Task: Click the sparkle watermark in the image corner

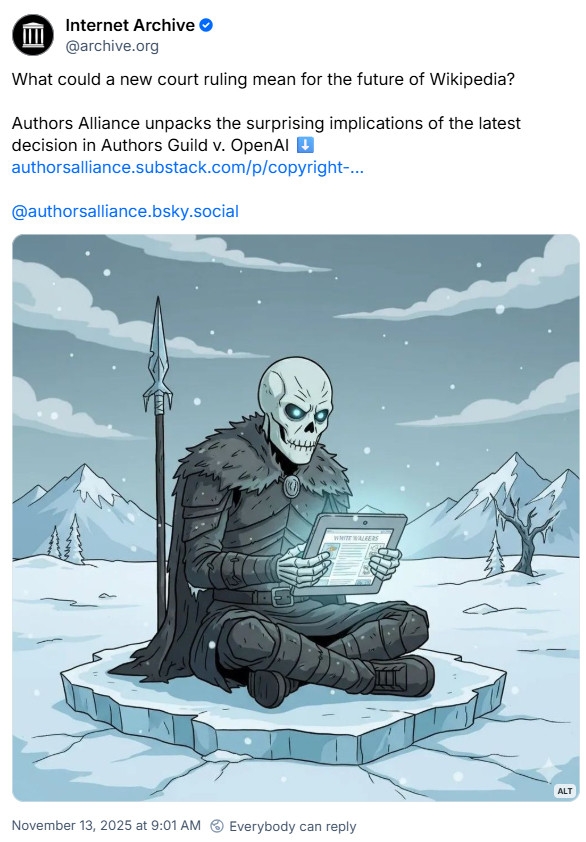Action: [x=548, y=769]
